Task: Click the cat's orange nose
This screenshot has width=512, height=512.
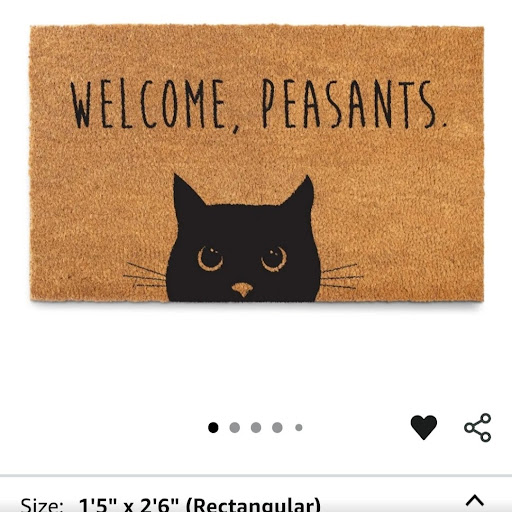Action: click(242, 289)
